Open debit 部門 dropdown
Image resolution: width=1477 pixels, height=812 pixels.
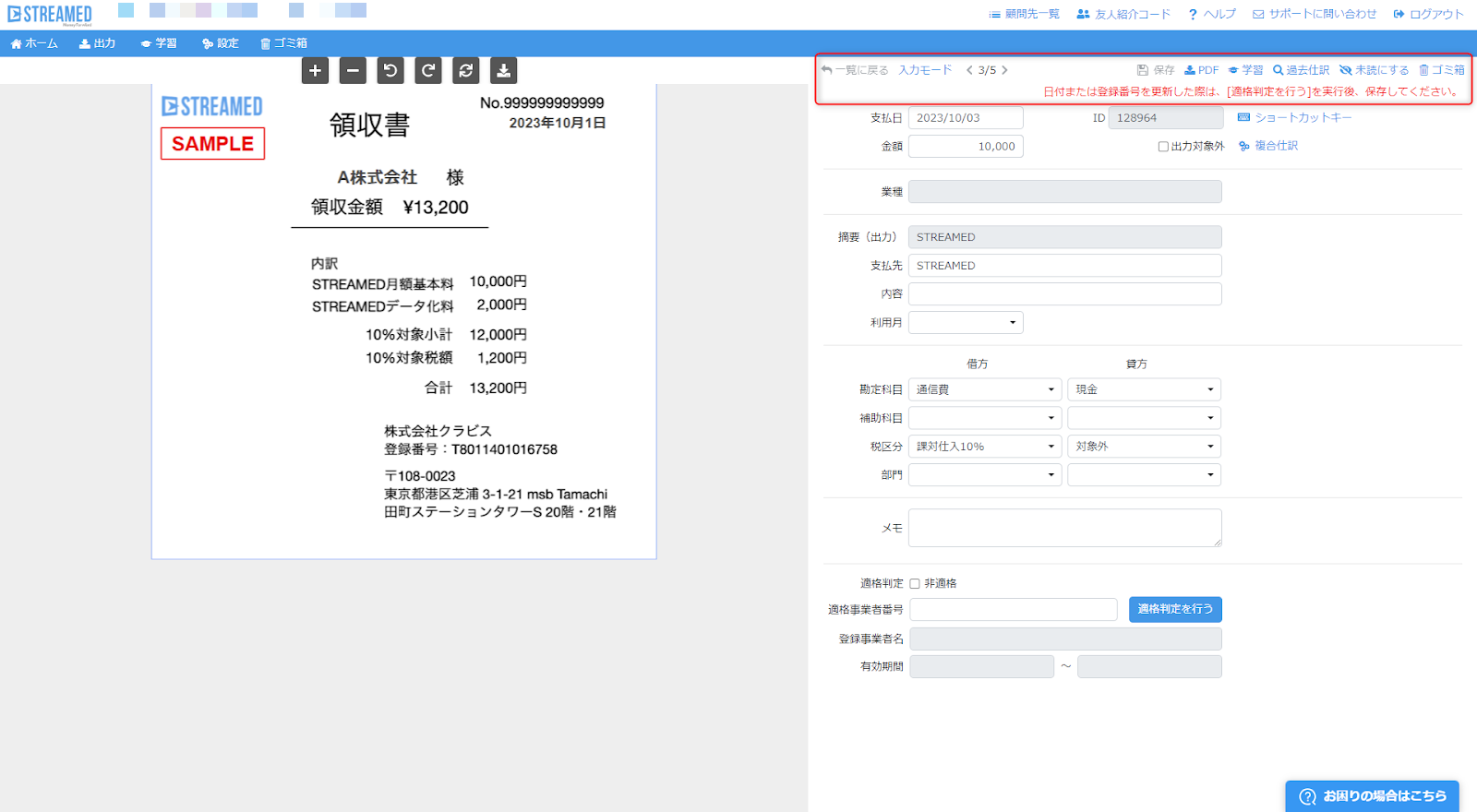985,474
